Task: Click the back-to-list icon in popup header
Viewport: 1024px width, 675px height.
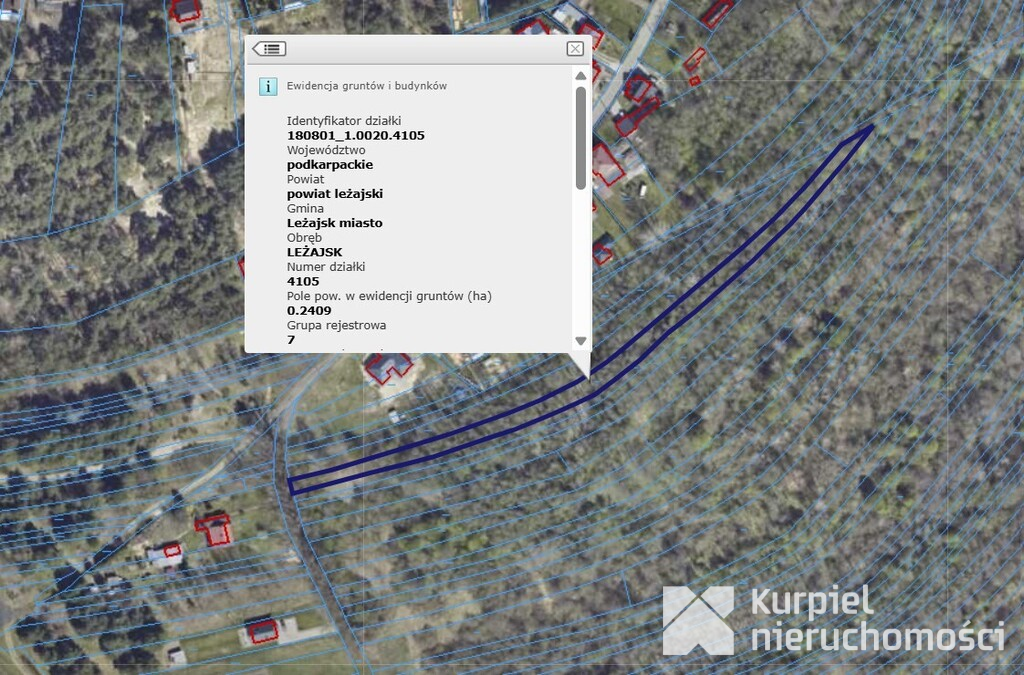Action: pyautogui.click(x=269, y=49)
